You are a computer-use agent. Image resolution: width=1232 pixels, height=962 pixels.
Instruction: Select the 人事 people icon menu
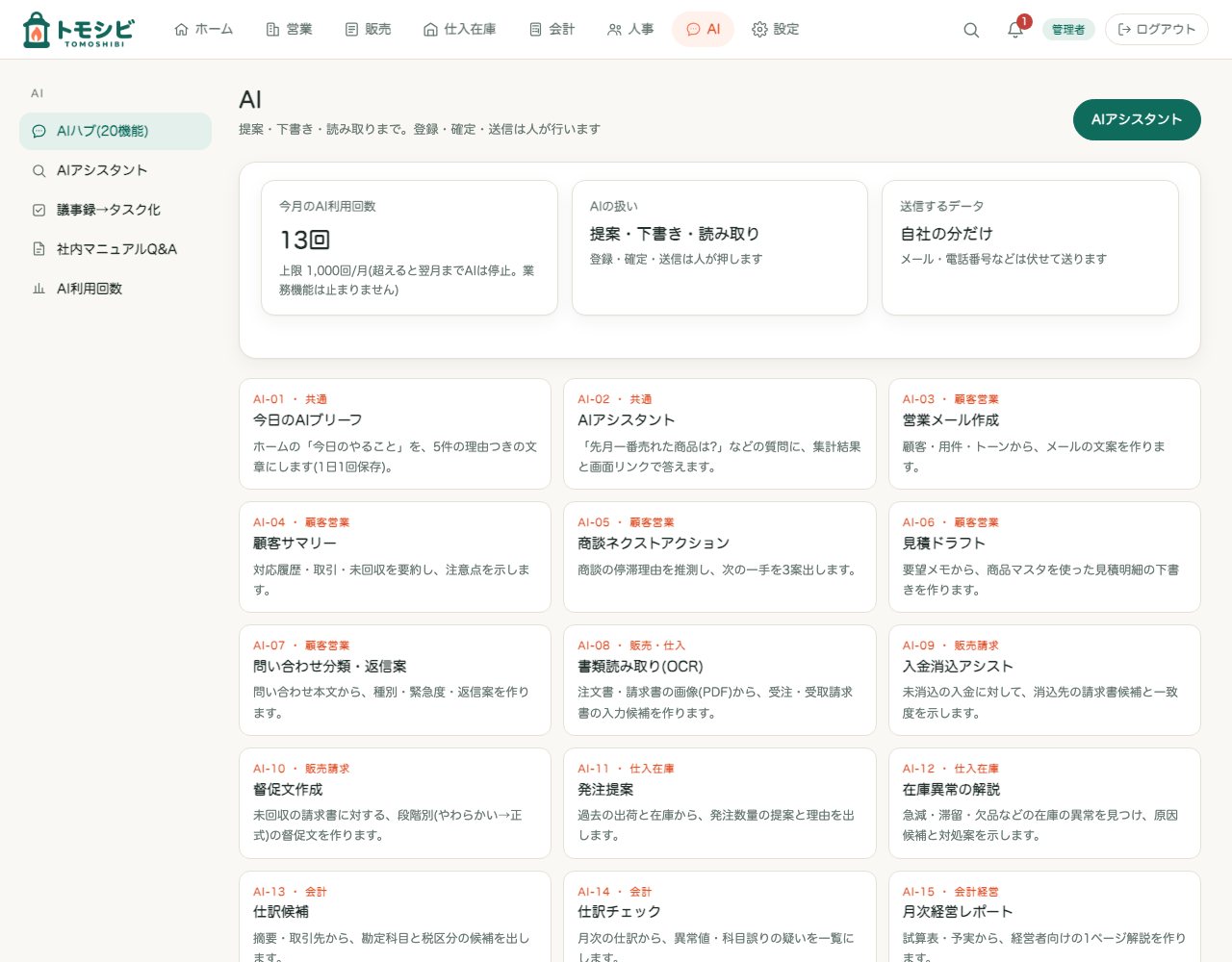pos(630,30)
